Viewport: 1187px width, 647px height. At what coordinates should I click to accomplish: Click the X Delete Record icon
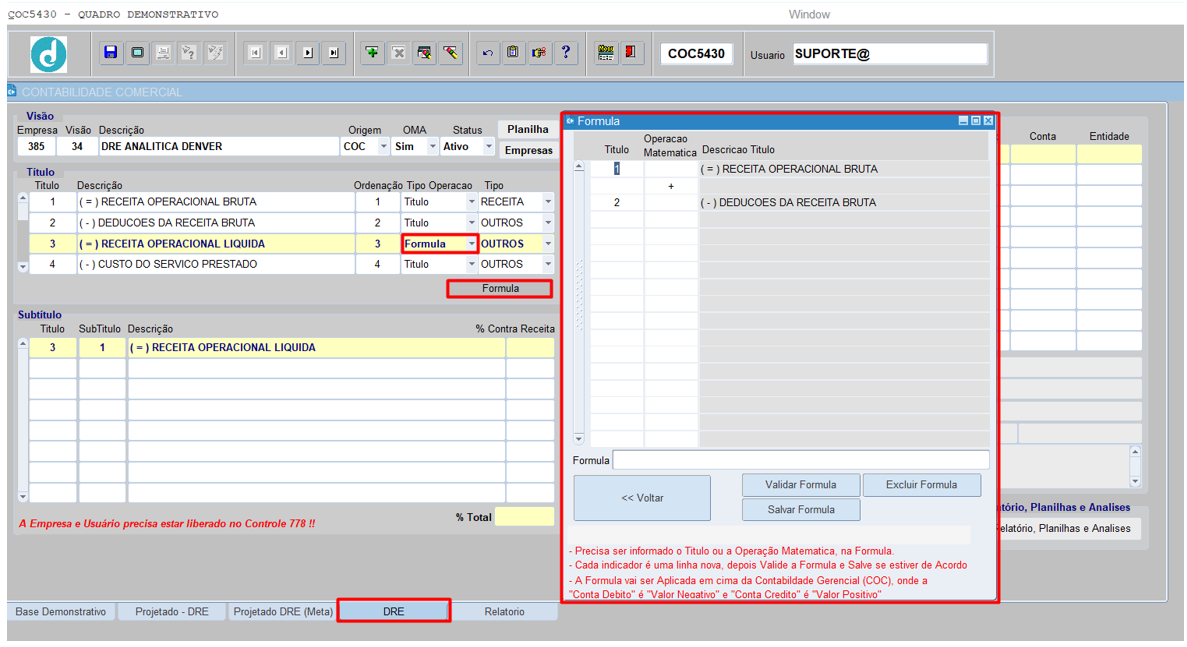[x=398, y=52]
